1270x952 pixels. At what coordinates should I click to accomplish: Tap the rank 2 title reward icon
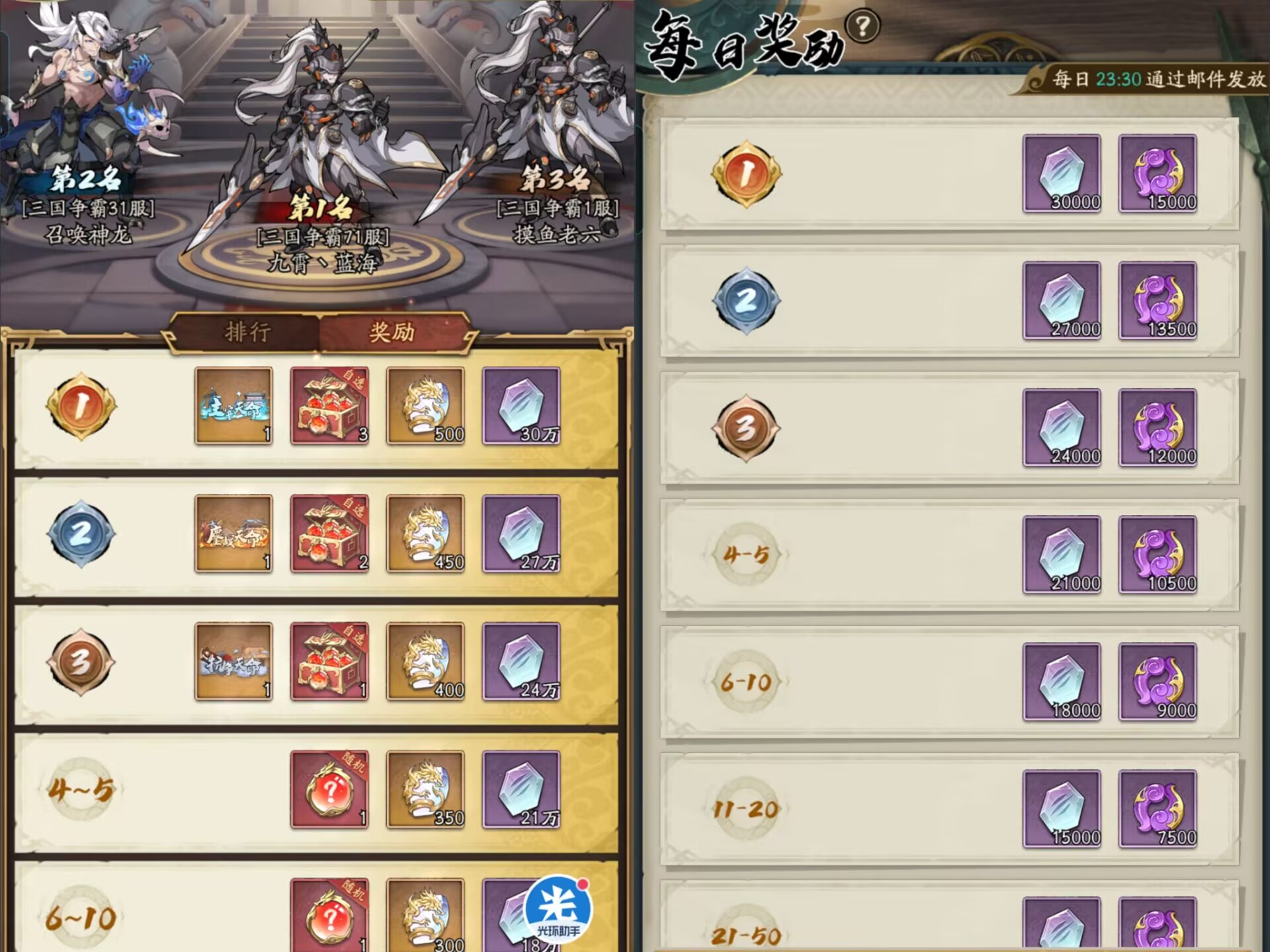pos(233,534)
